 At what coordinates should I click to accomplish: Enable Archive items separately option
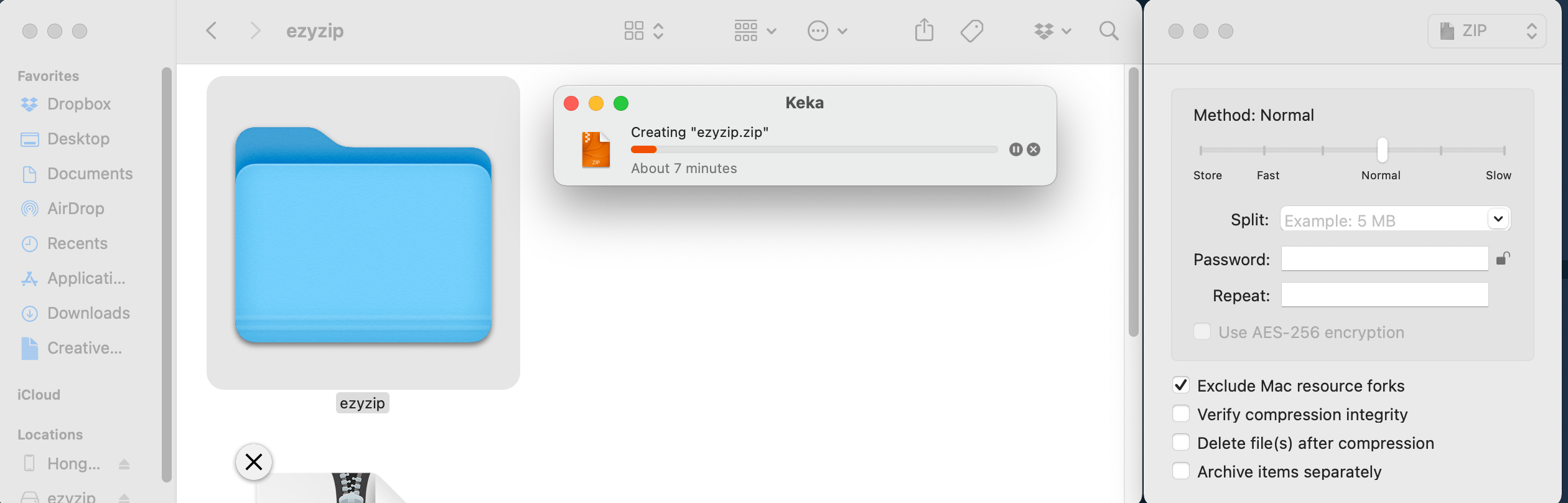(1180, 471)
